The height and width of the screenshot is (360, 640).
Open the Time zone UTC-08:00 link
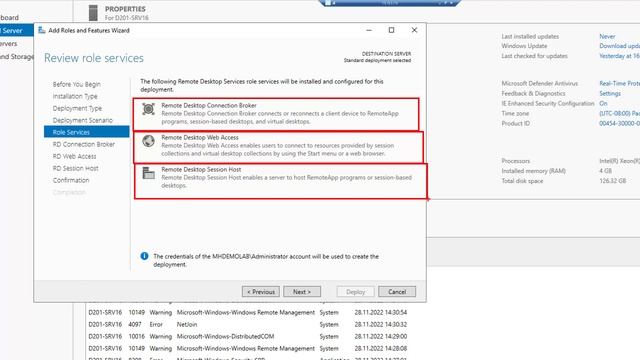[619, 113]
